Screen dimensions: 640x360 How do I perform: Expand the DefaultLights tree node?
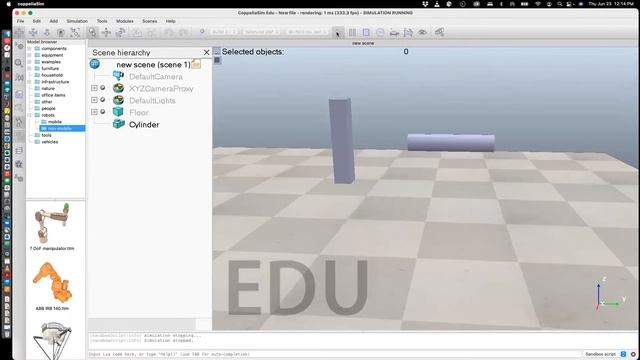coord(94,100)
